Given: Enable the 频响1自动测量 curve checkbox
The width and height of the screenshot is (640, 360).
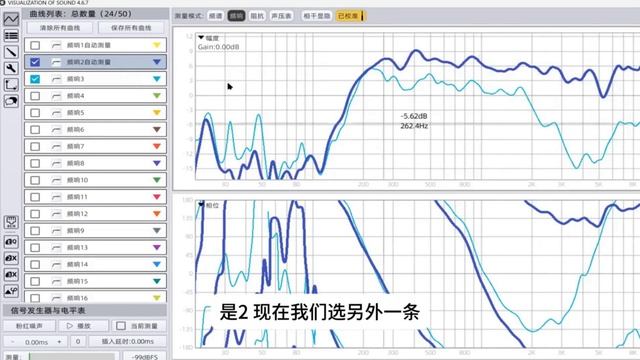Looking at the screenshot, I should coord(35,45).
